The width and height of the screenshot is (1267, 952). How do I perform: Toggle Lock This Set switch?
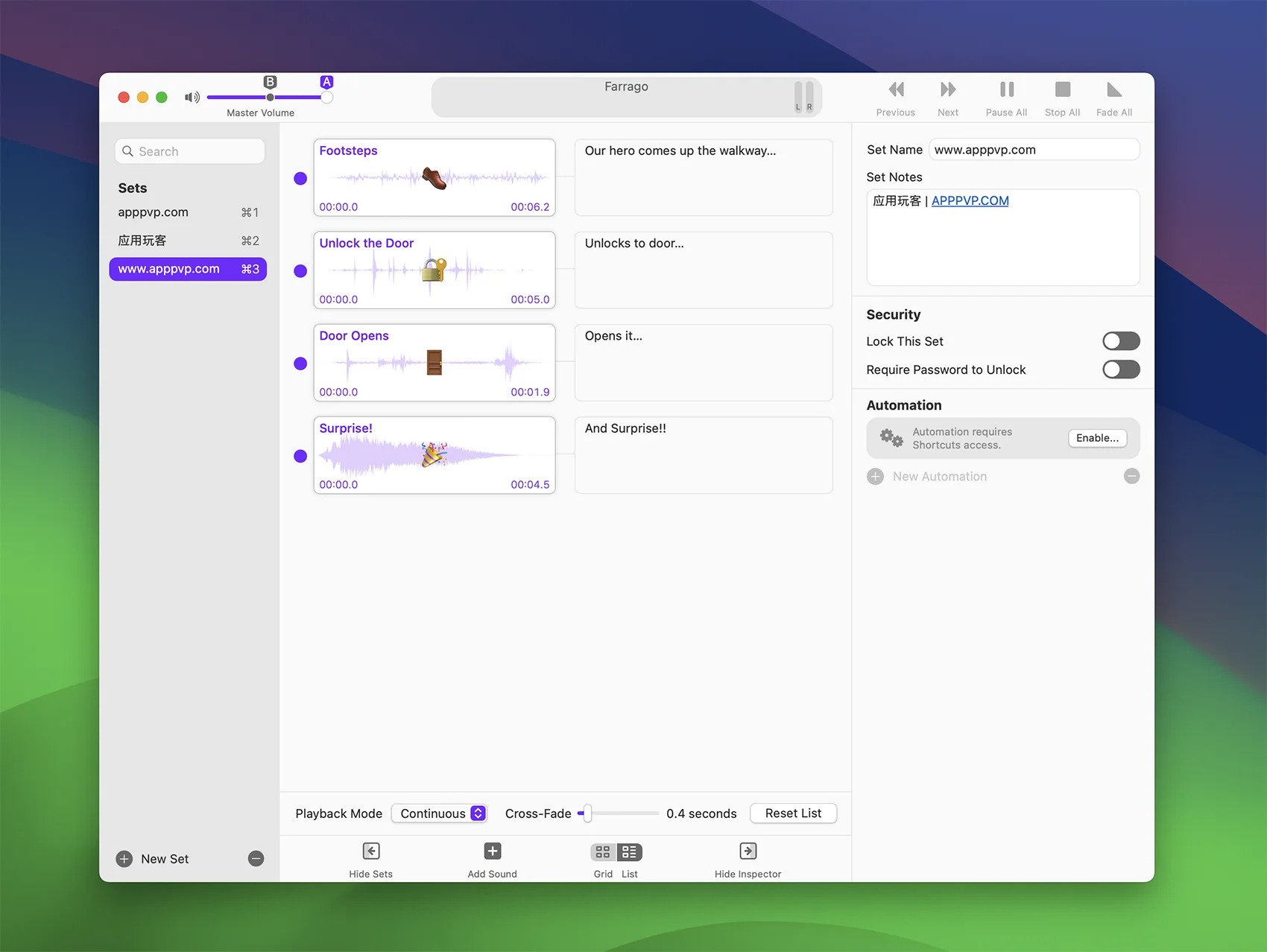(1121, 341)
